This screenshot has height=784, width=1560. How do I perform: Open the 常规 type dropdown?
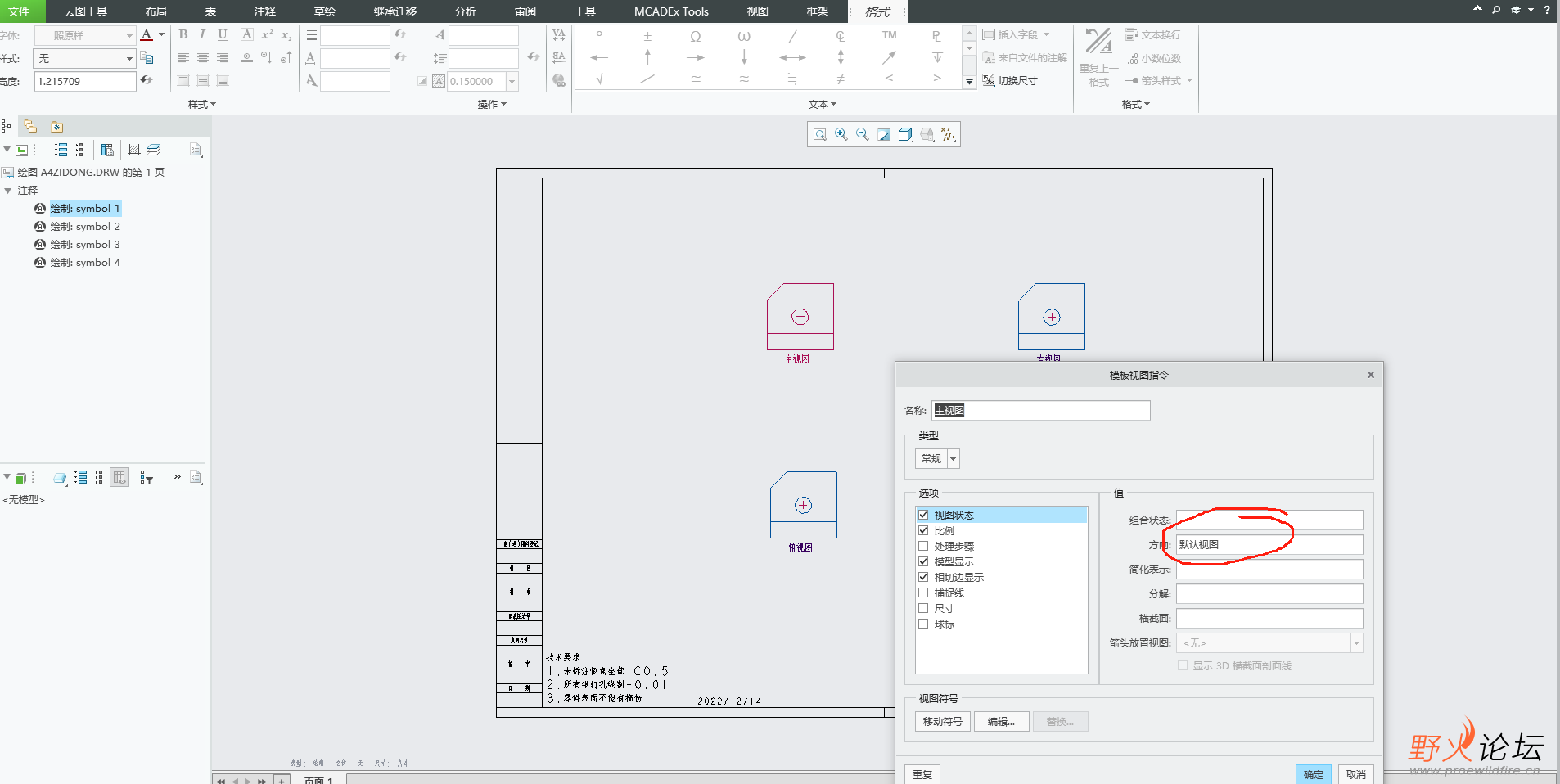(x=953, y=458)
